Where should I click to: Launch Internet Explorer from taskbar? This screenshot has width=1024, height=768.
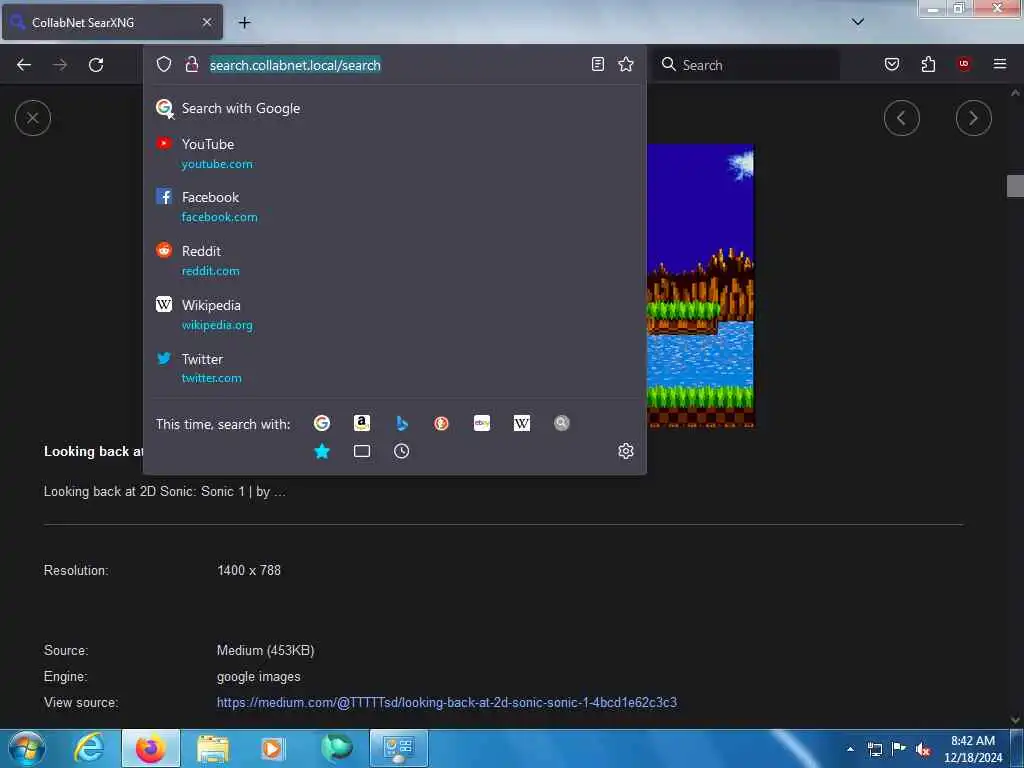coord(89,748)
